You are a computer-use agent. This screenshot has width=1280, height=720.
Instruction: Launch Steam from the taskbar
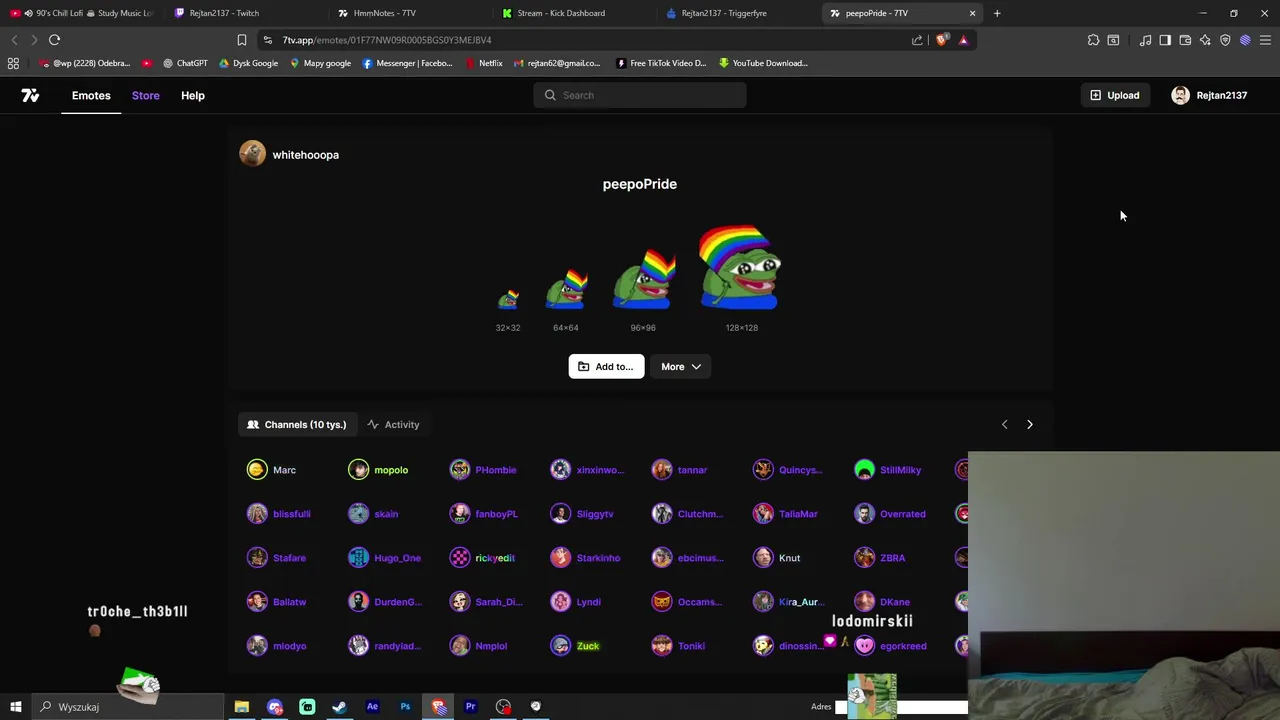coord(340,707)
